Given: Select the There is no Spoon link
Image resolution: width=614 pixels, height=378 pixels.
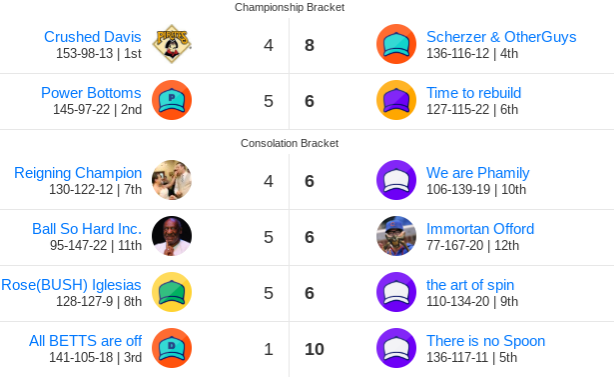Looking at the screenshot, I should [x=486, y=341].
